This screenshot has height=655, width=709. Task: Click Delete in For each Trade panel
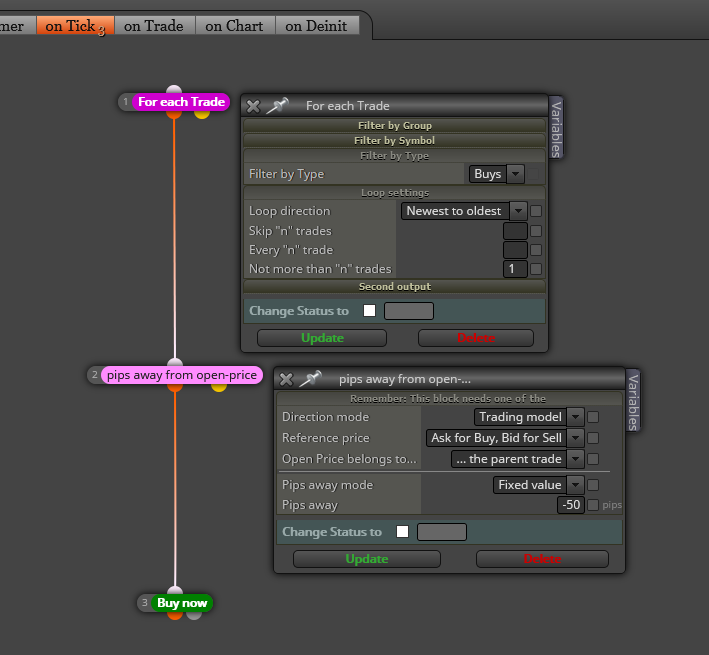pyautogui.click(x=476, y=338)
